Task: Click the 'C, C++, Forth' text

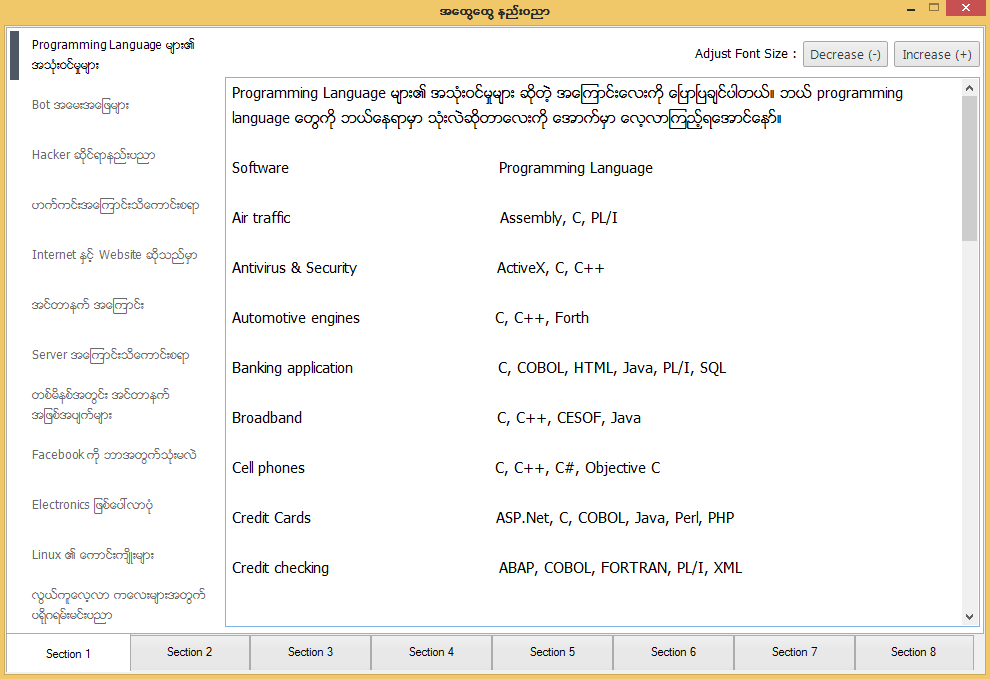Action: [x=542, y=318]
